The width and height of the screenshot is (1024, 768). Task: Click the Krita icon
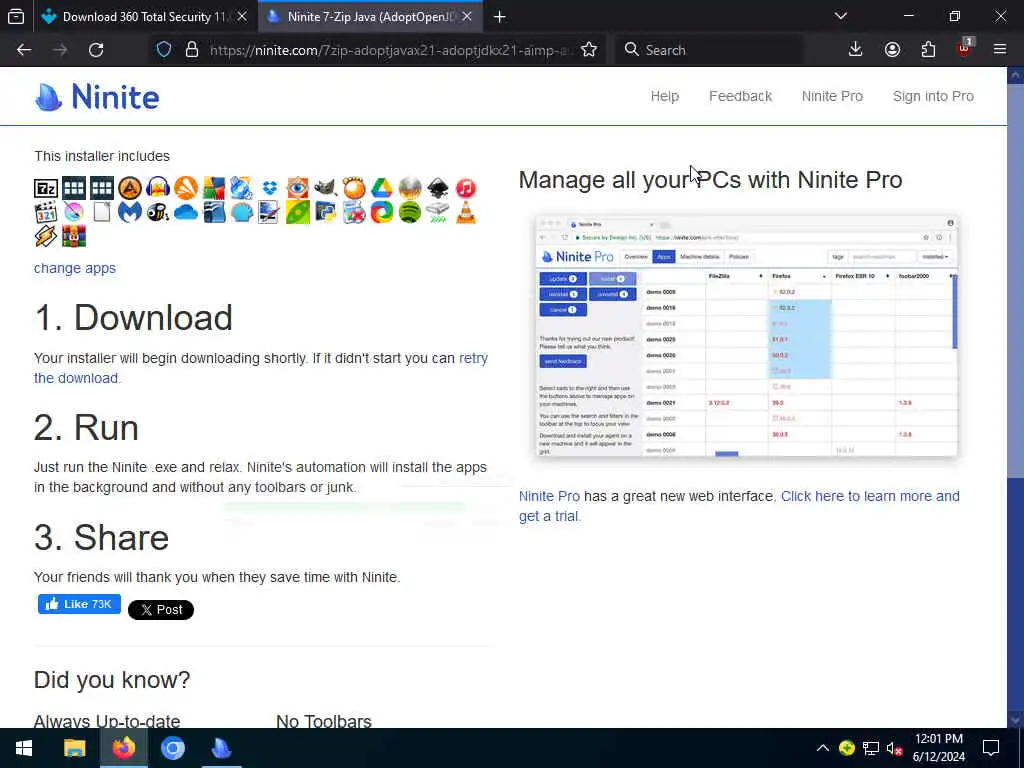(x=74, y=212)
